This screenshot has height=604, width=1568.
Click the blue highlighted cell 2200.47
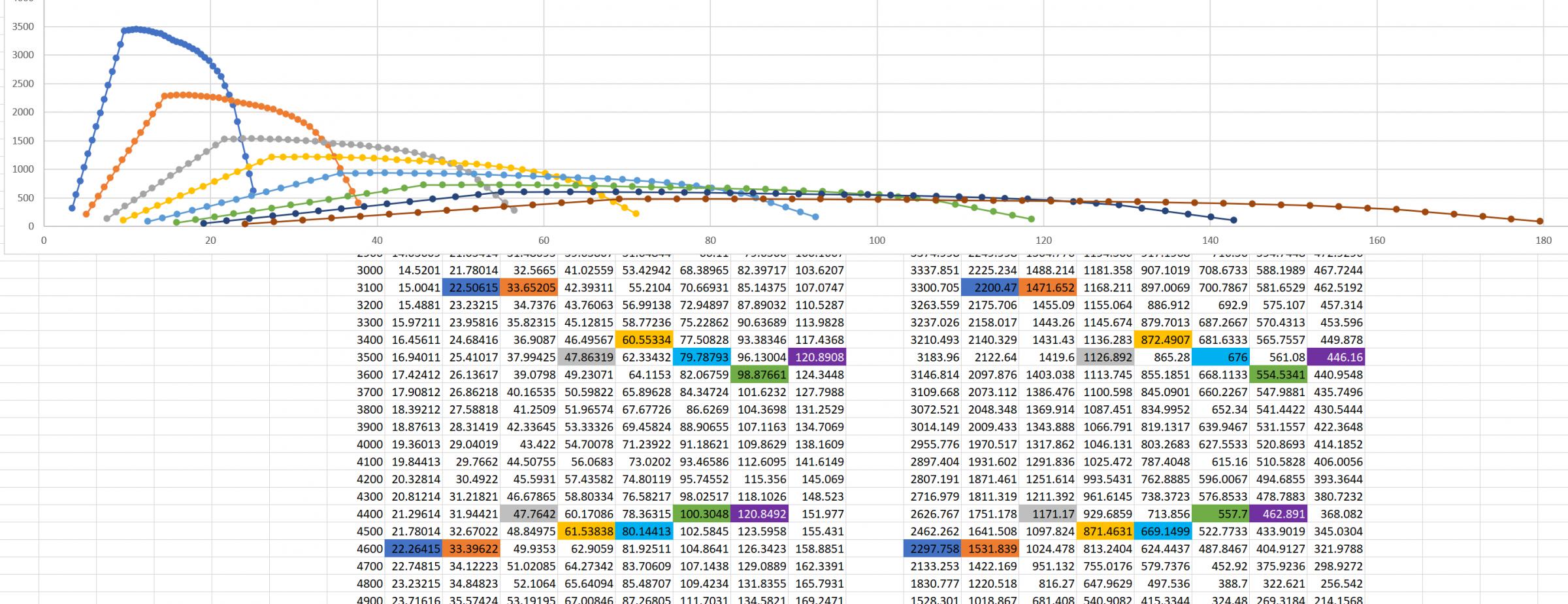point(989,288)
